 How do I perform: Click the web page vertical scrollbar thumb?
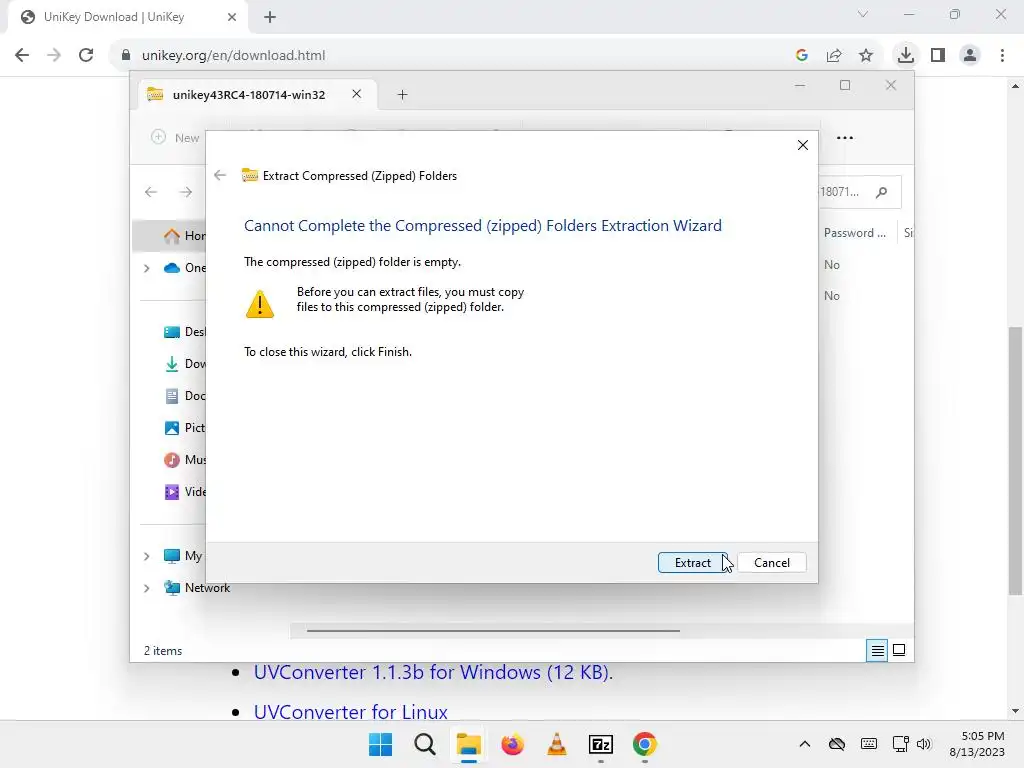1015,460
